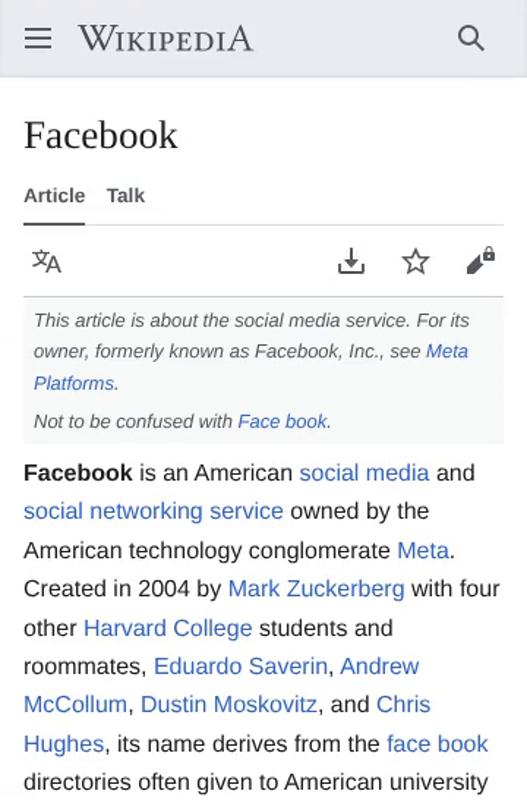Open the language selection icon
Screen dimensions: 527x800
click(46, 261)
